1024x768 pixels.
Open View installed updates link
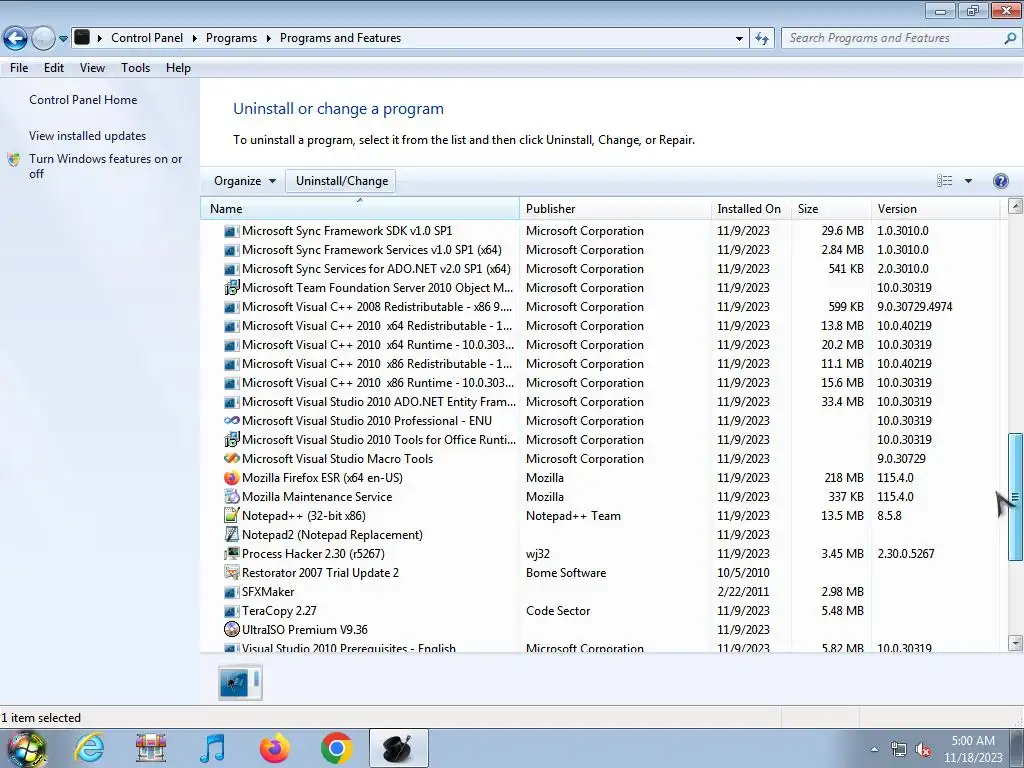coord(88,136)
